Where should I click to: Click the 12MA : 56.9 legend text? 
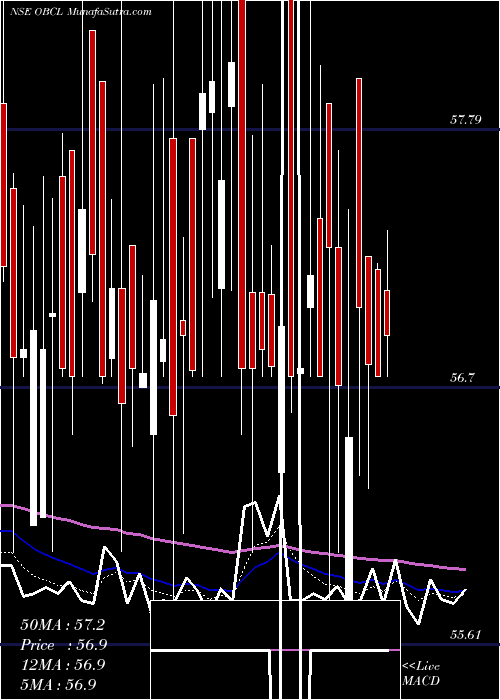click(62, 664)
